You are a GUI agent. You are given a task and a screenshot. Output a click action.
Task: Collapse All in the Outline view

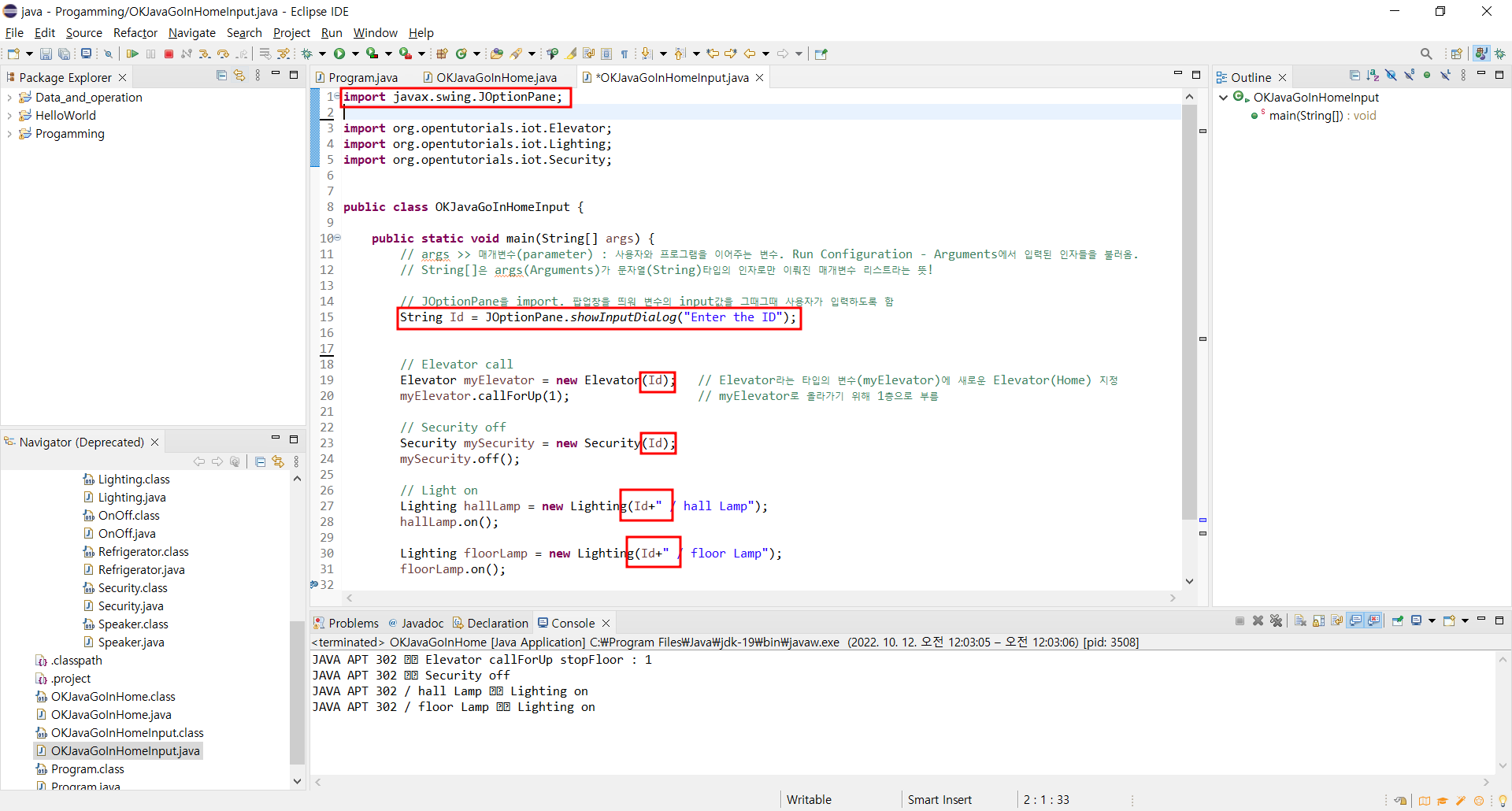click(1355, 76)
